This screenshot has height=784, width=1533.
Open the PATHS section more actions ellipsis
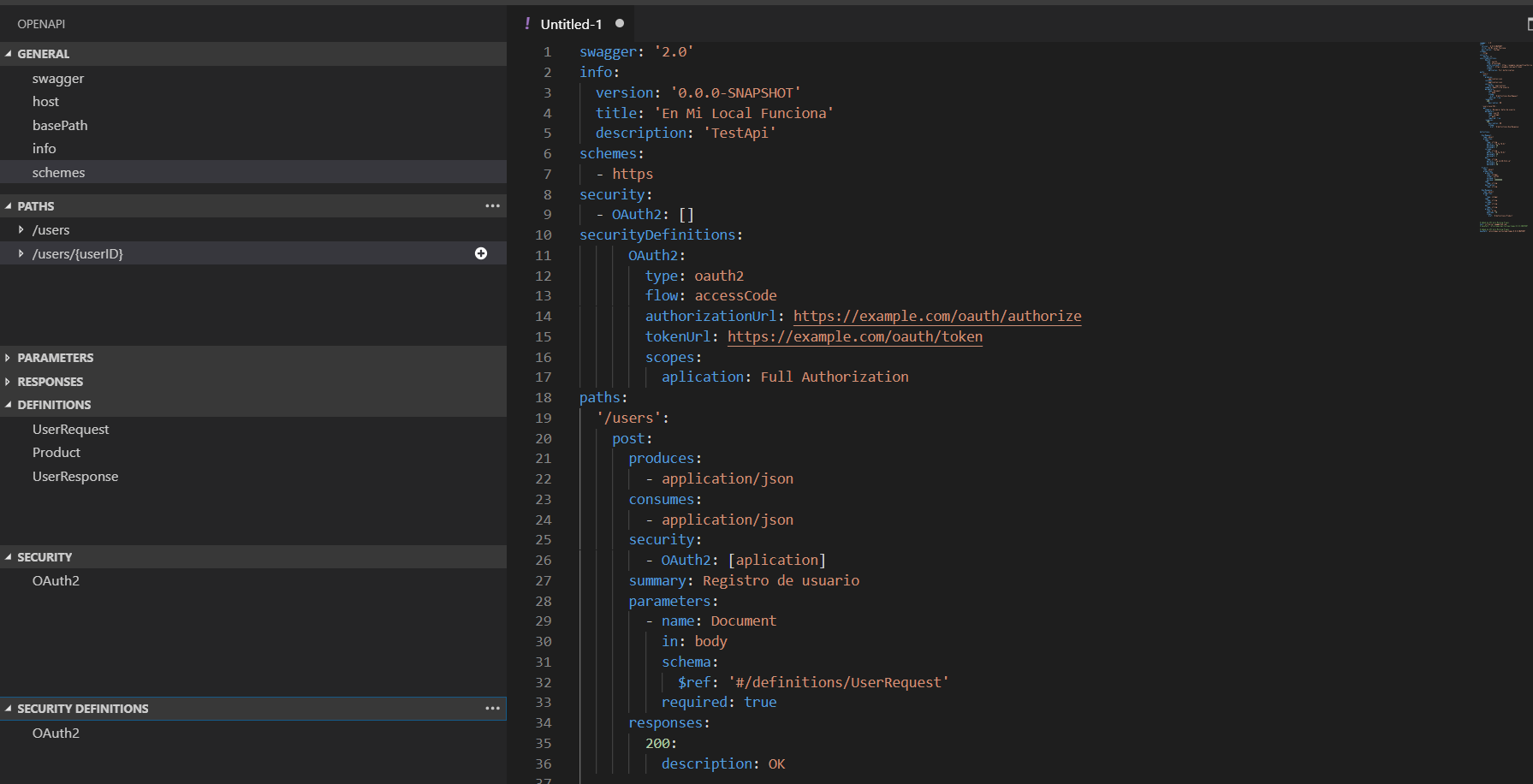492,205
